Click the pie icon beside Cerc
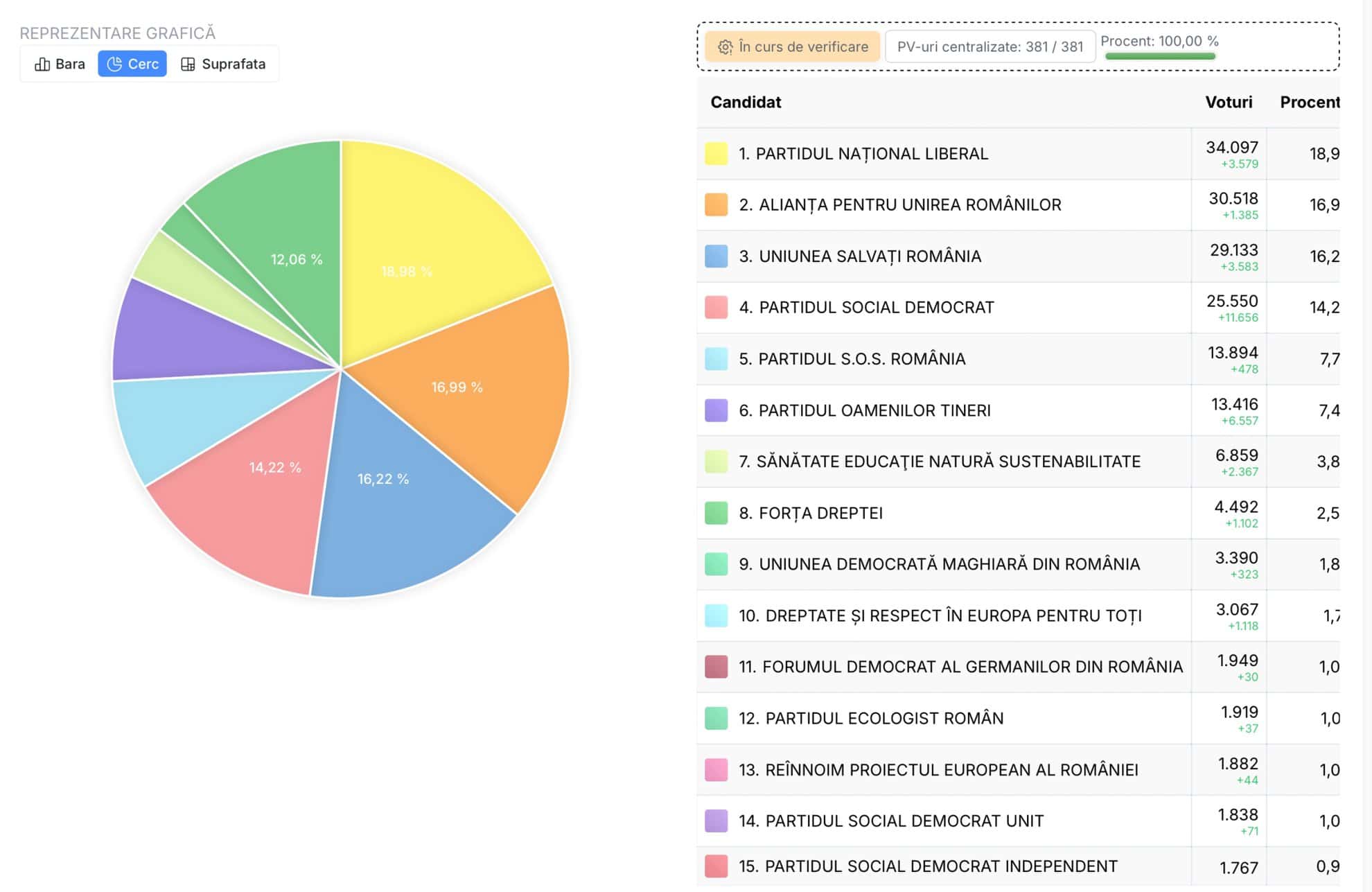Image resolution: width=1372 pixels, height=892 pixels. 114,64
